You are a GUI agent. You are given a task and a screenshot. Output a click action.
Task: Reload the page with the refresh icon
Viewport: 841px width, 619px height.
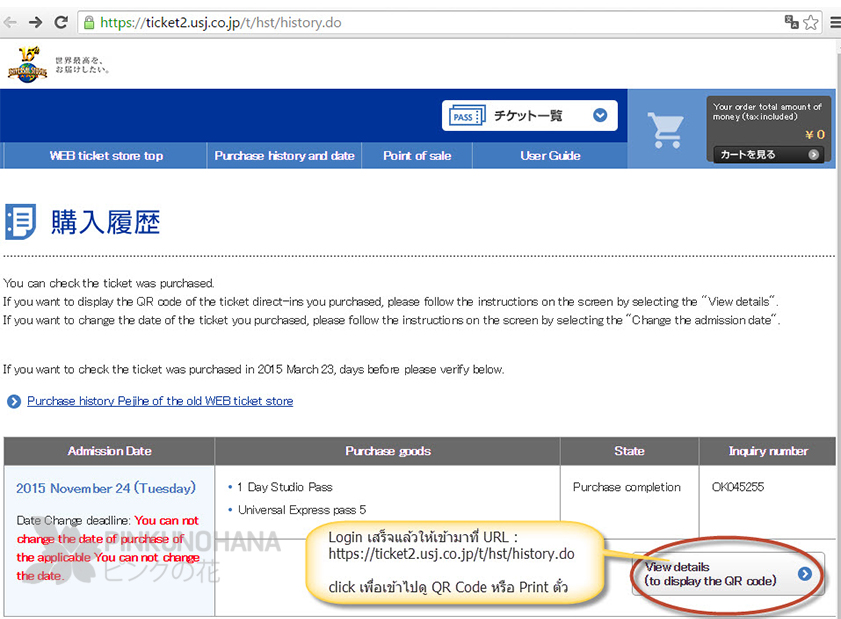tap(61, 22)
